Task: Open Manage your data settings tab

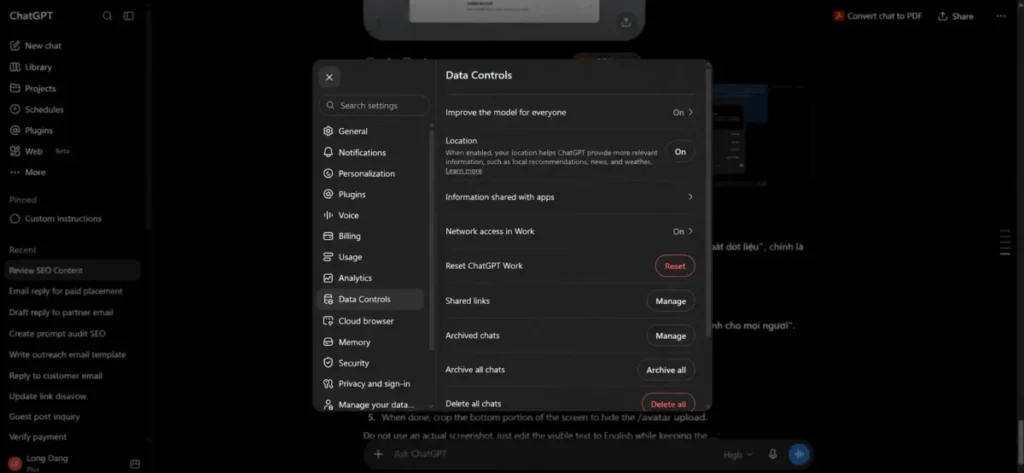Action: click(x=372, y=404)
